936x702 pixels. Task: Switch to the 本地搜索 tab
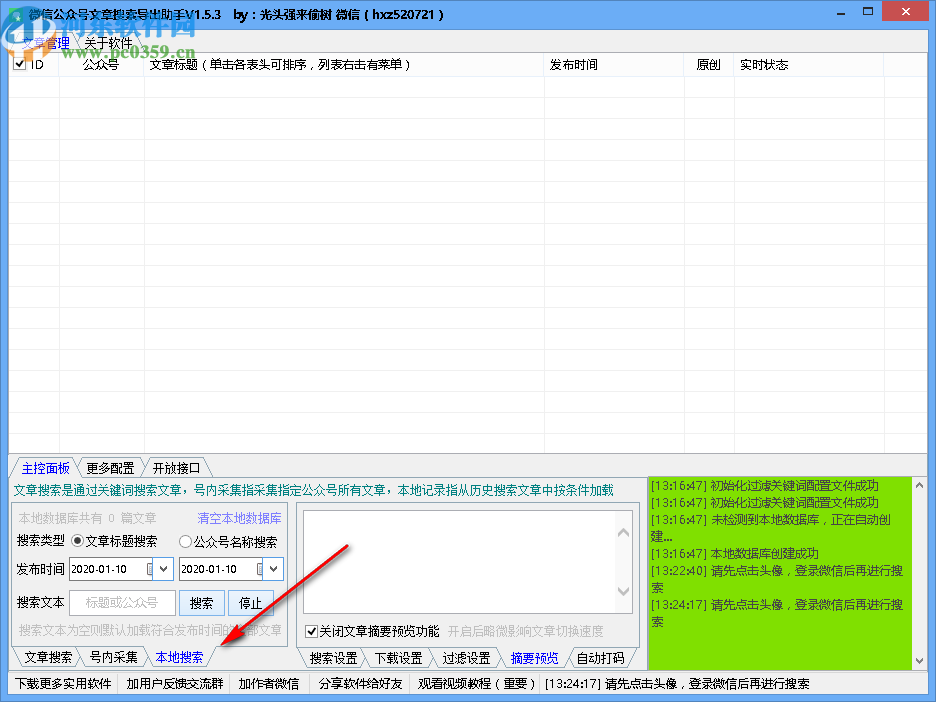(181, 657)
